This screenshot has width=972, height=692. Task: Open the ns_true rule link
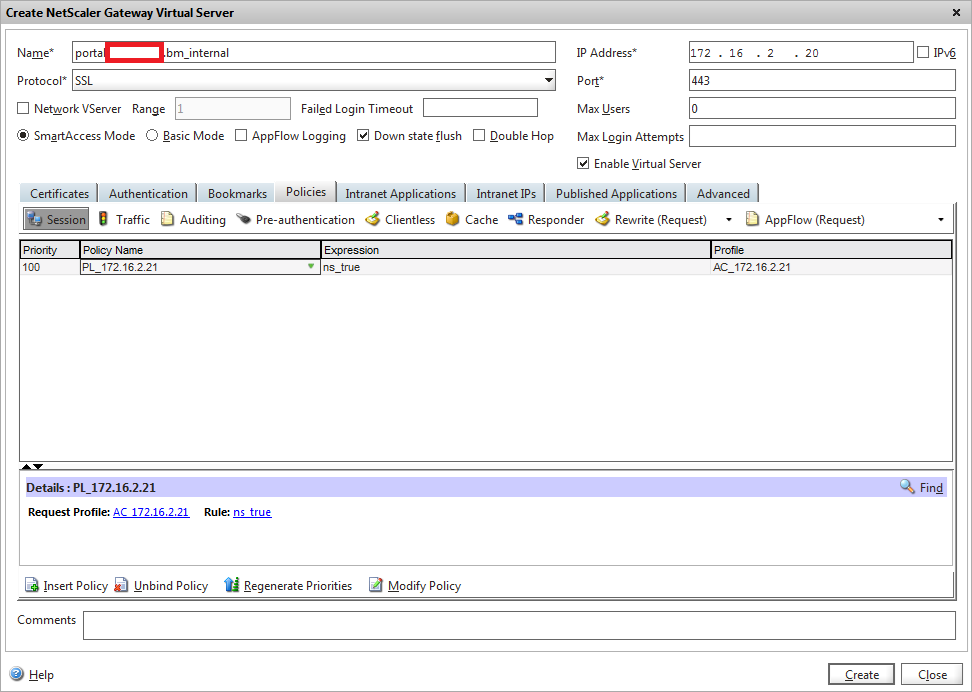click(x=252, y=512)
